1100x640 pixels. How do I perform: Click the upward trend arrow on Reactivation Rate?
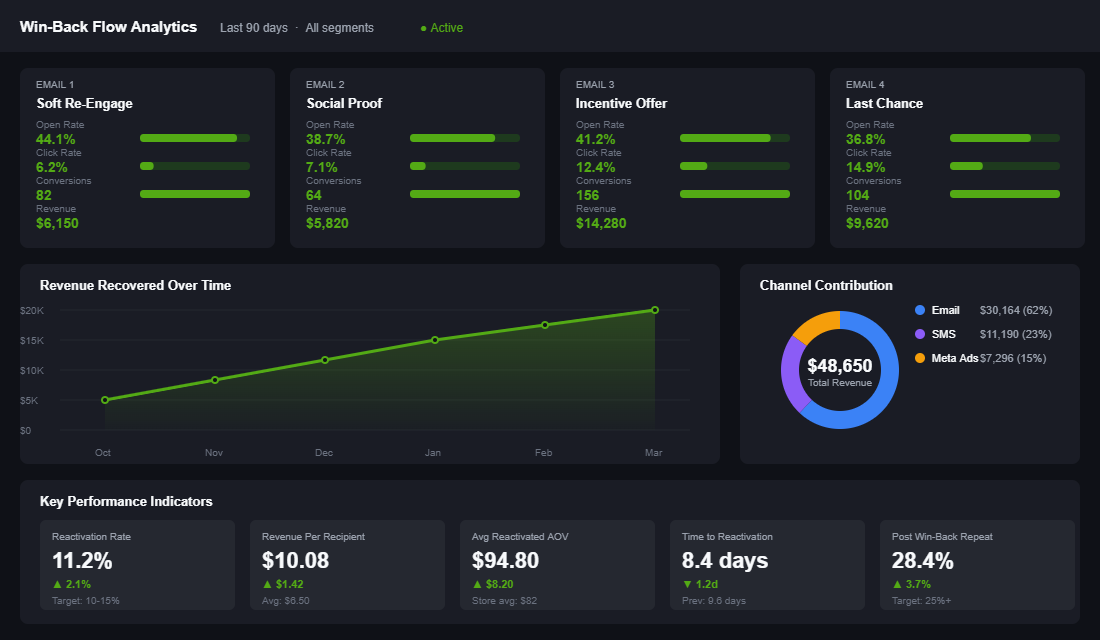55,584
